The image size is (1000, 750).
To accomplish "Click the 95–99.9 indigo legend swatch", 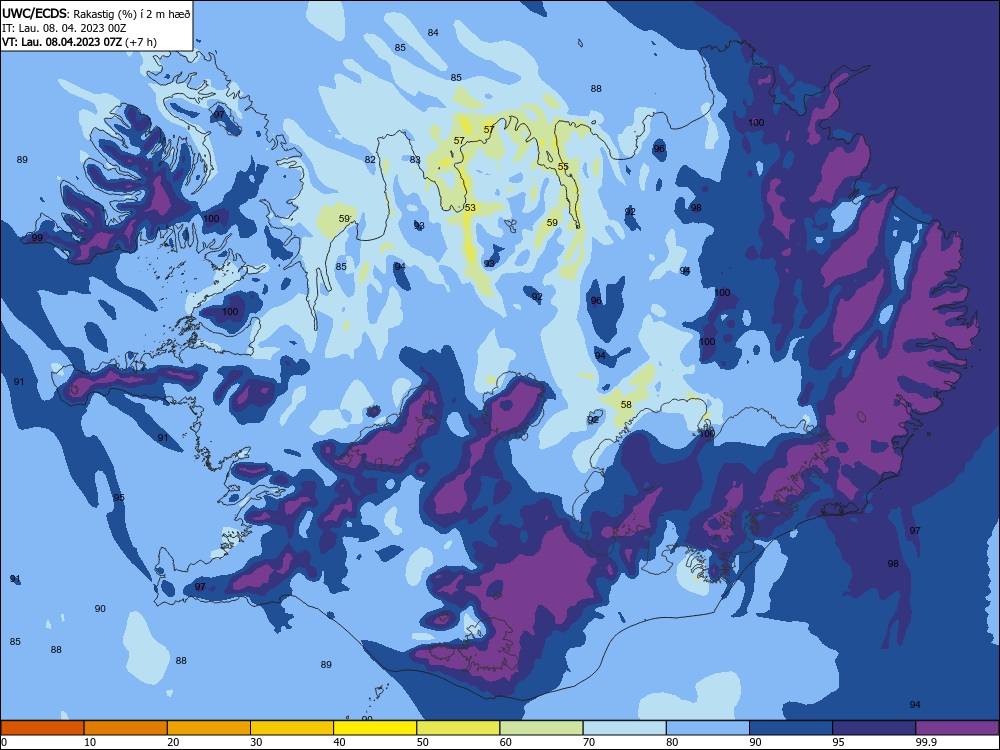I will [874, 728].
